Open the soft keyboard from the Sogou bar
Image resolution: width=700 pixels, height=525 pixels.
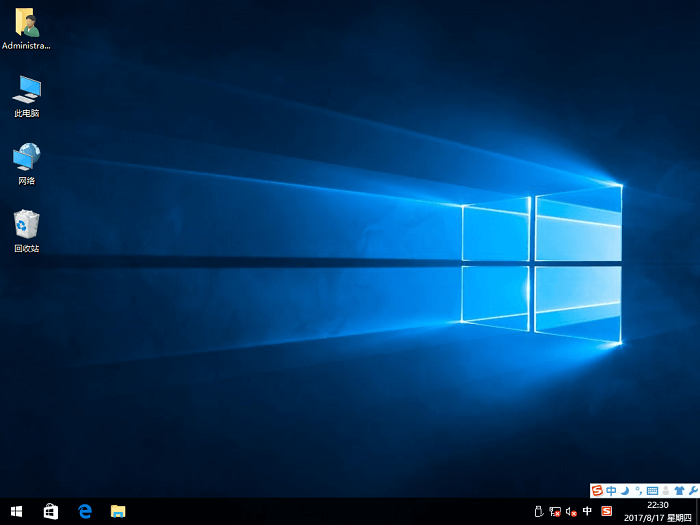tap(652, 491)
